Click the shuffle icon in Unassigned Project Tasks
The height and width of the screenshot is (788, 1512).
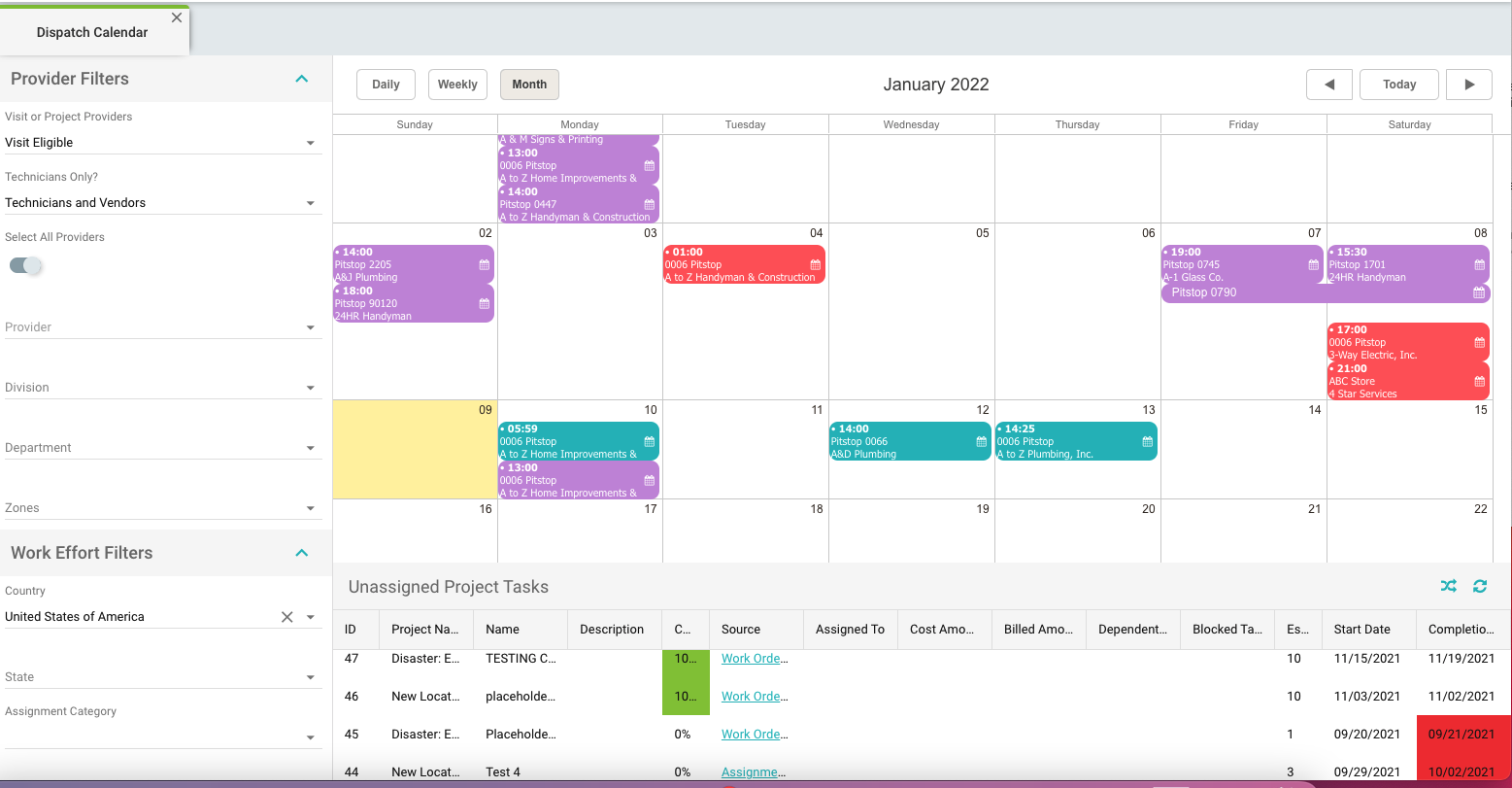coord(1448,586)
